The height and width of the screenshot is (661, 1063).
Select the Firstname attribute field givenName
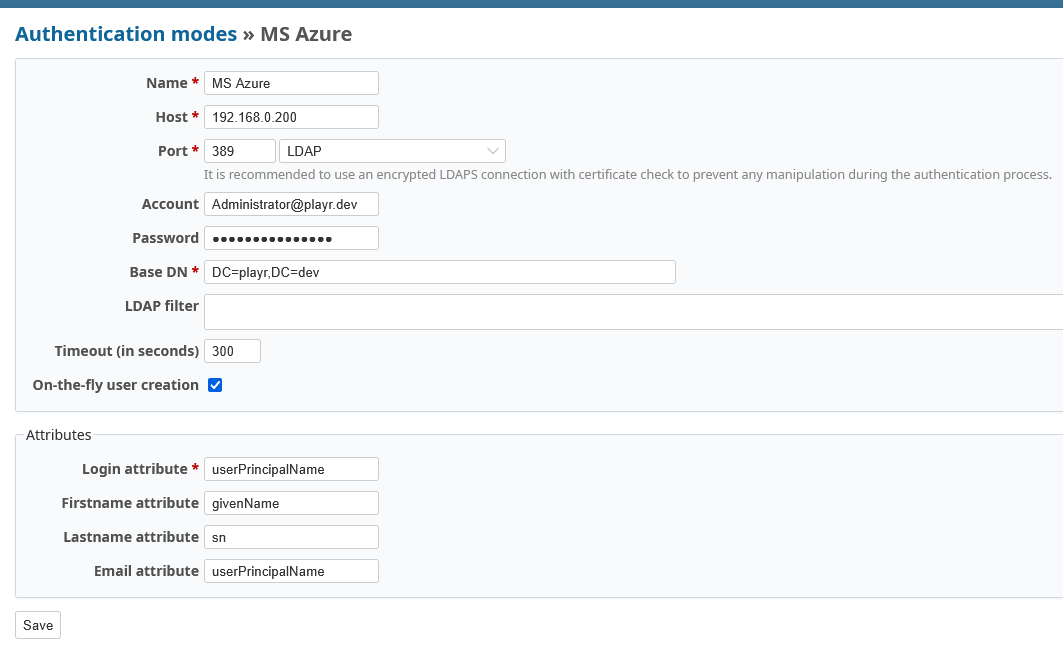(x=291, y=503)
